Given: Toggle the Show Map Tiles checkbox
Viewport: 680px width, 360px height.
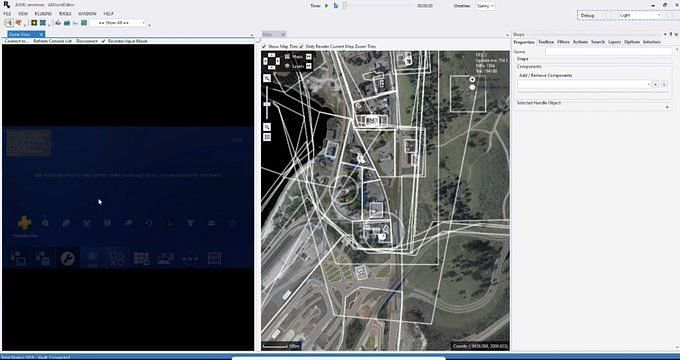Looking at the screenshot, I should [x=264, y=46].
